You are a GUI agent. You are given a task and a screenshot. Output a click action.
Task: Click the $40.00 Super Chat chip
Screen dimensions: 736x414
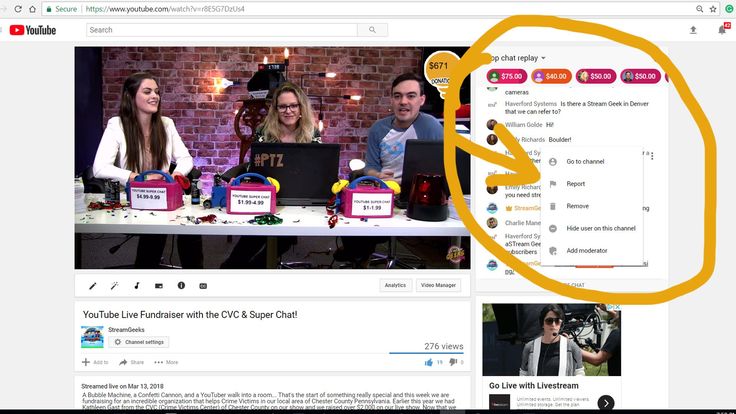tap(551, 76)
